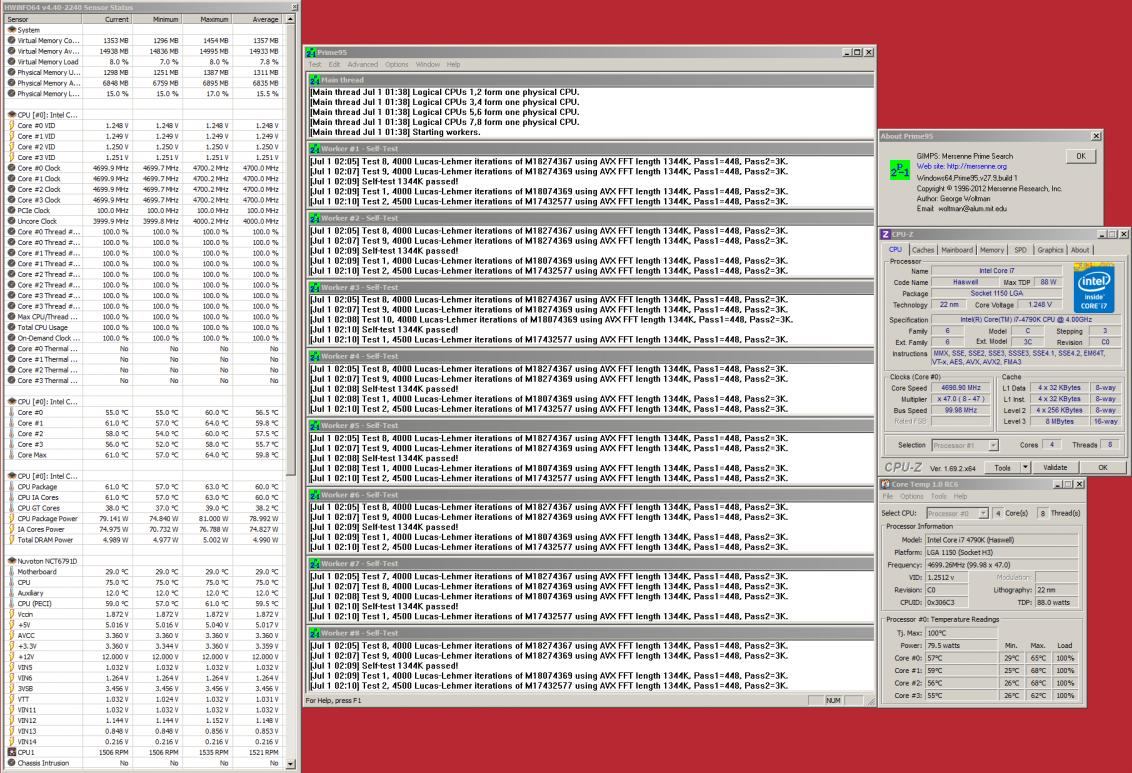1132x773 pixels.
Task: Click the System group icon in HWiNFO64
Action: (x=12, y=30)
